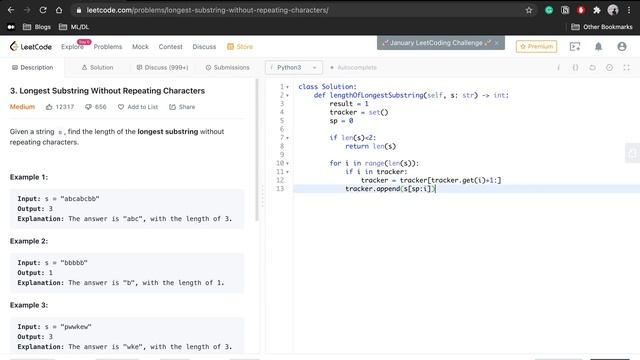
Task: Click Add to List heart button
Action: [138, 107]
